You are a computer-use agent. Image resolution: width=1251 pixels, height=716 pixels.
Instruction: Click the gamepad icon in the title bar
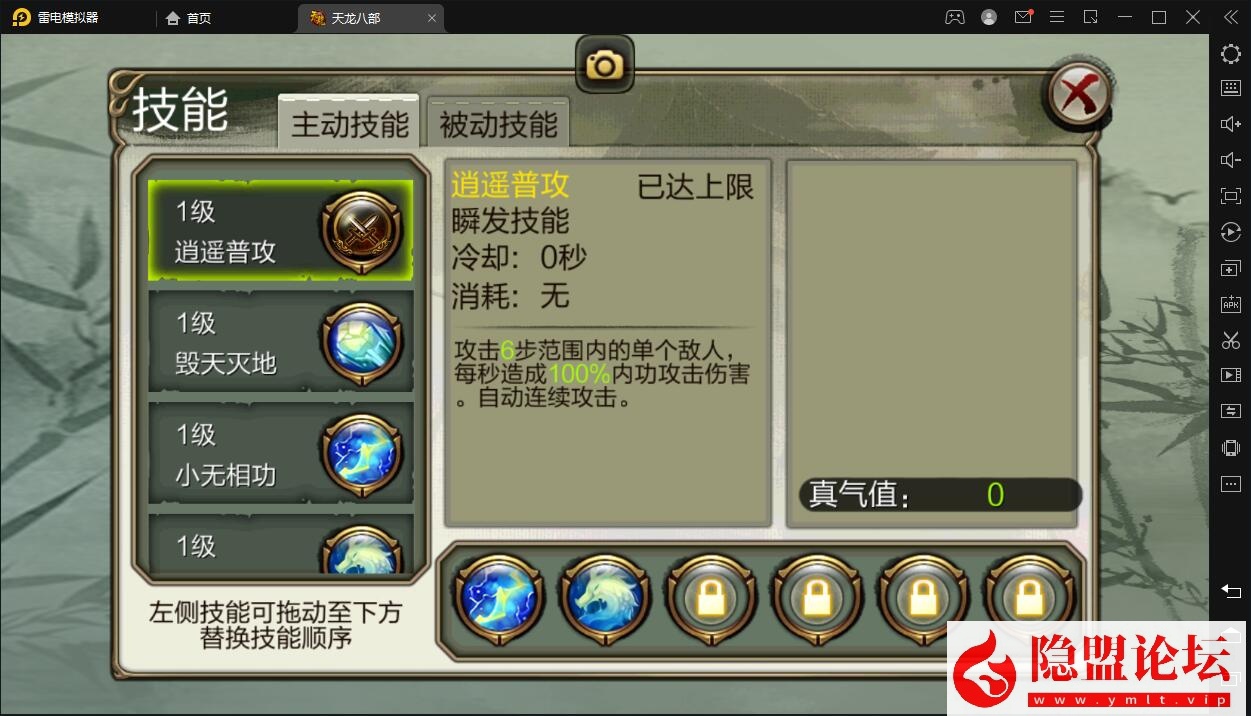(x=955, y=17)
